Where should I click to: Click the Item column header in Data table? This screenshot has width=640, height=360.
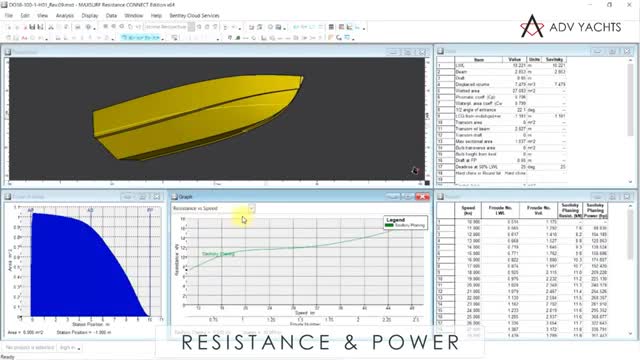click(479, 60)
